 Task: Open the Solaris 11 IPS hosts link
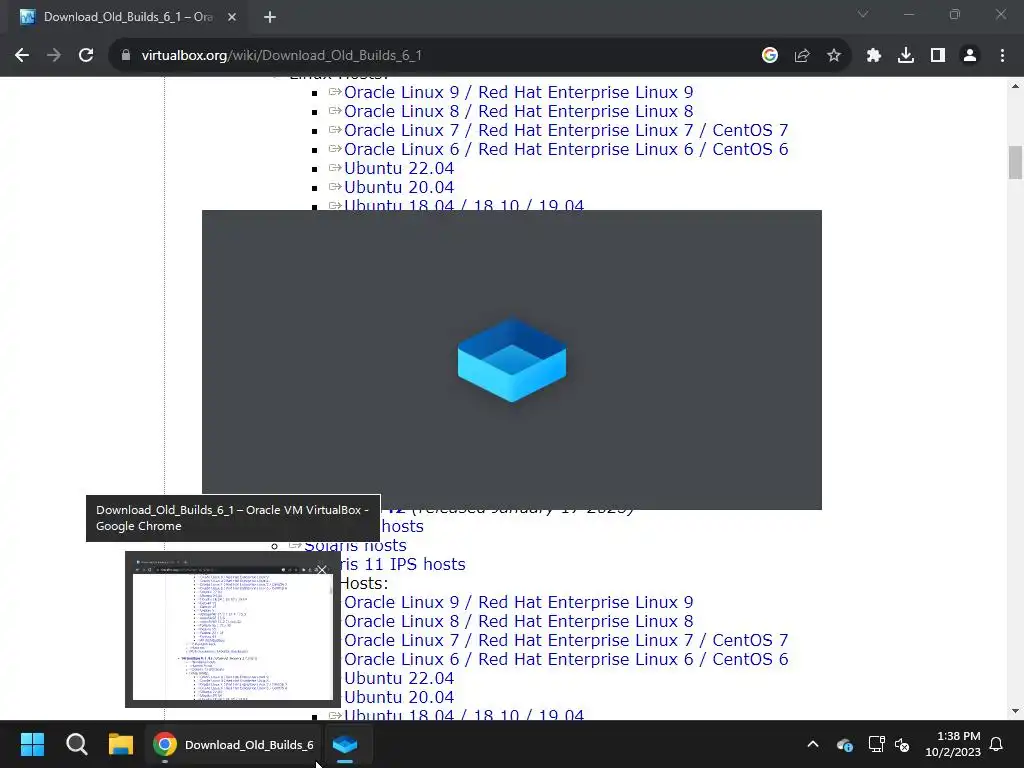pos(402,564)
